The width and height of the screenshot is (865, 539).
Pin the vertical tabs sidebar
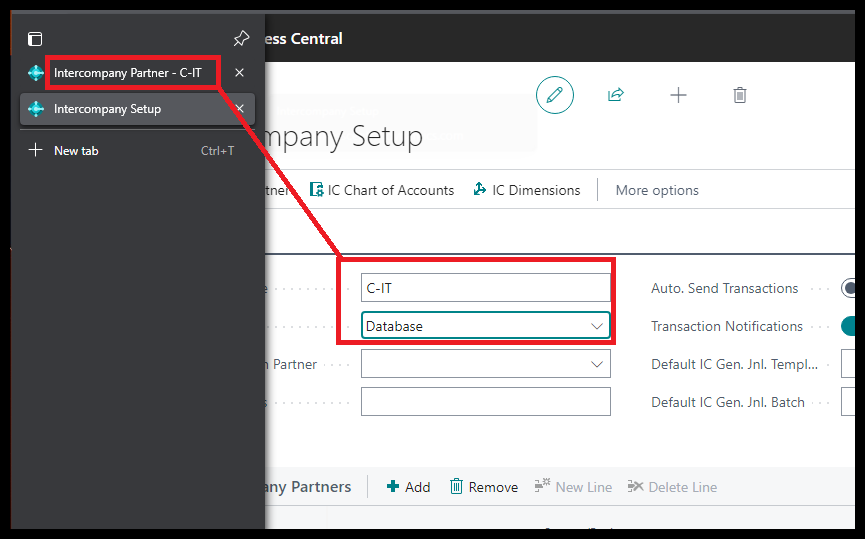point(241,39)
